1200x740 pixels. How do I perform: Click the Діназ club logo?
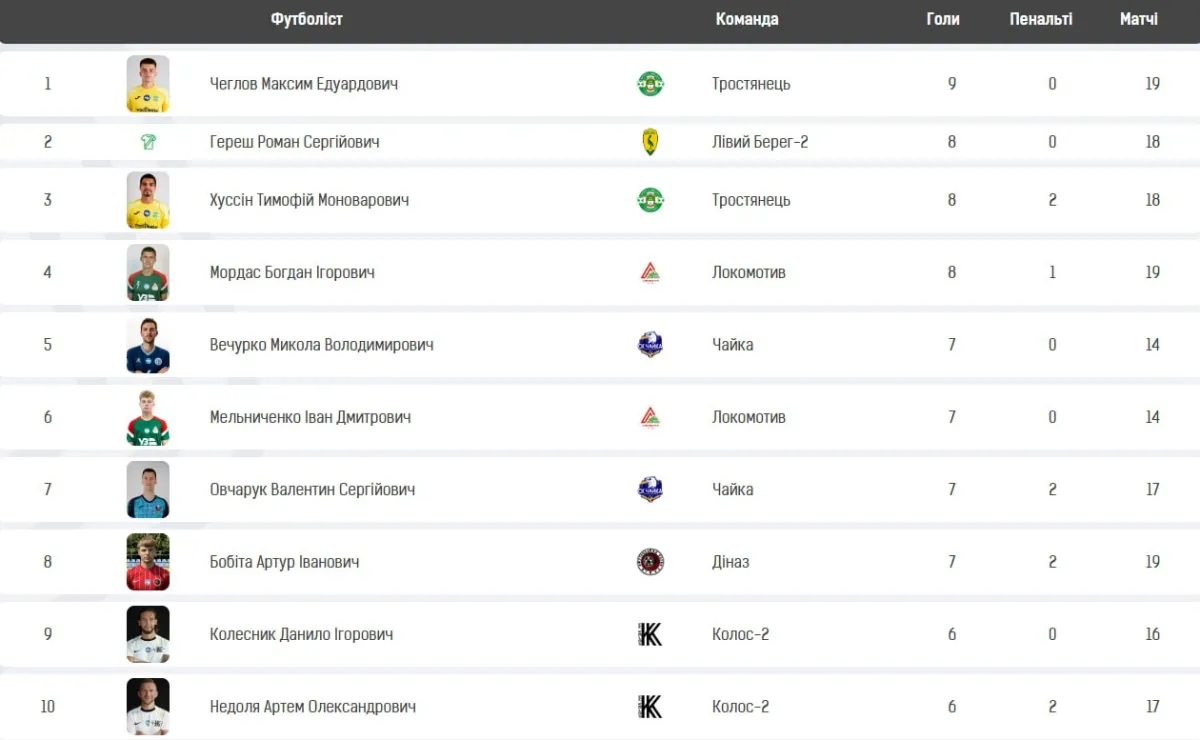pos(650,562)
